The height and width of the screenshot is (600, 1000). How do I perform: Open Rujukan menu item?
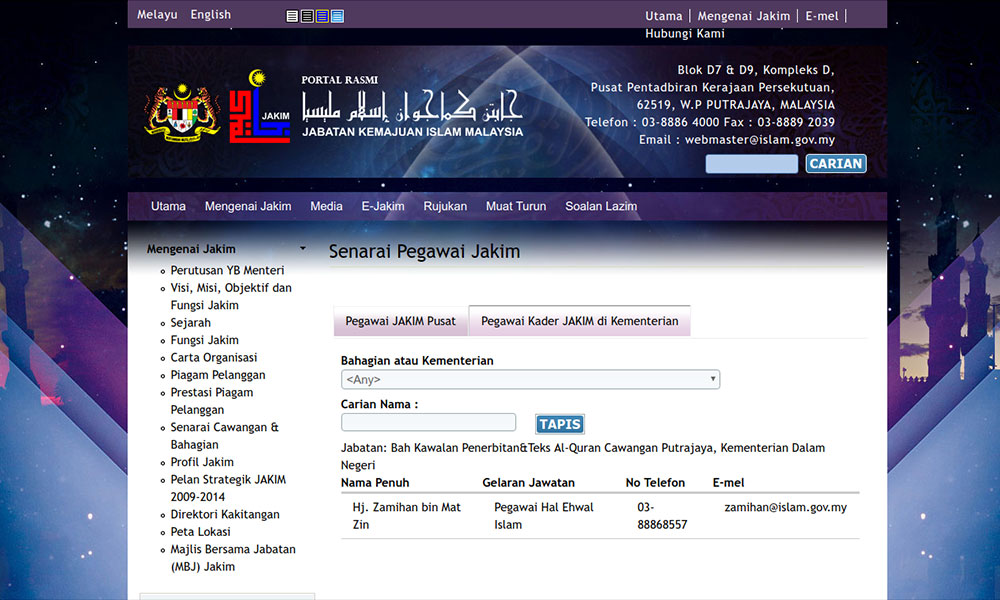click(445, 207)
